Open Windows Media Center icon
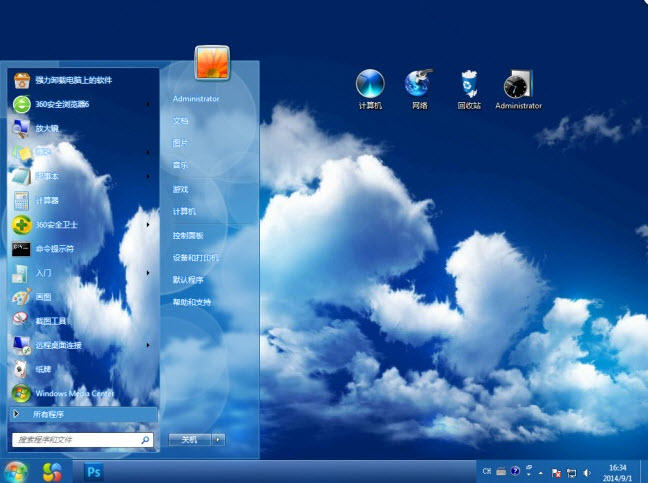This screenshot has width=648, height=483. point(21,393)
